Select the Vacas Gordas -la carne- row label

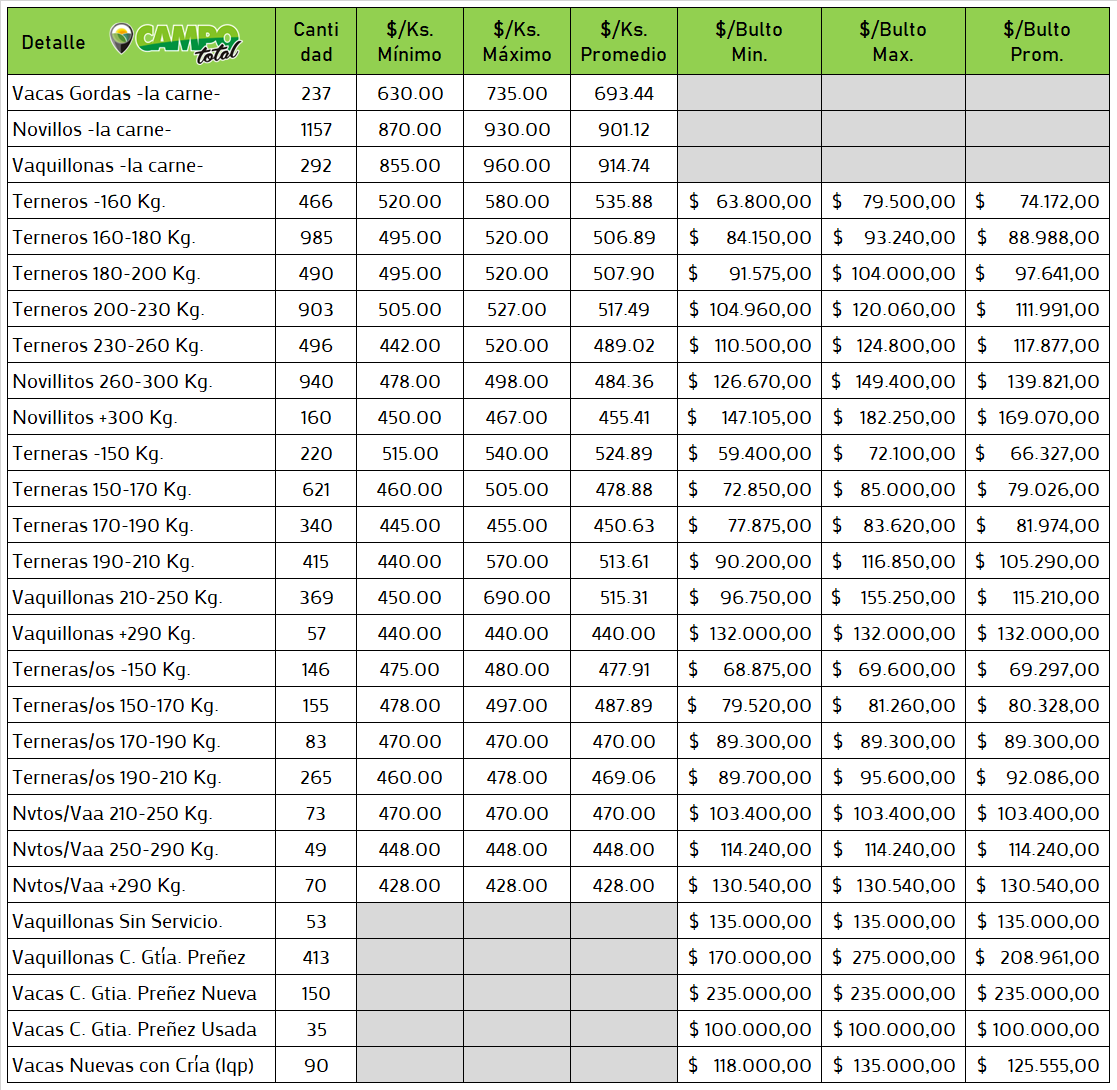(116, 94)
